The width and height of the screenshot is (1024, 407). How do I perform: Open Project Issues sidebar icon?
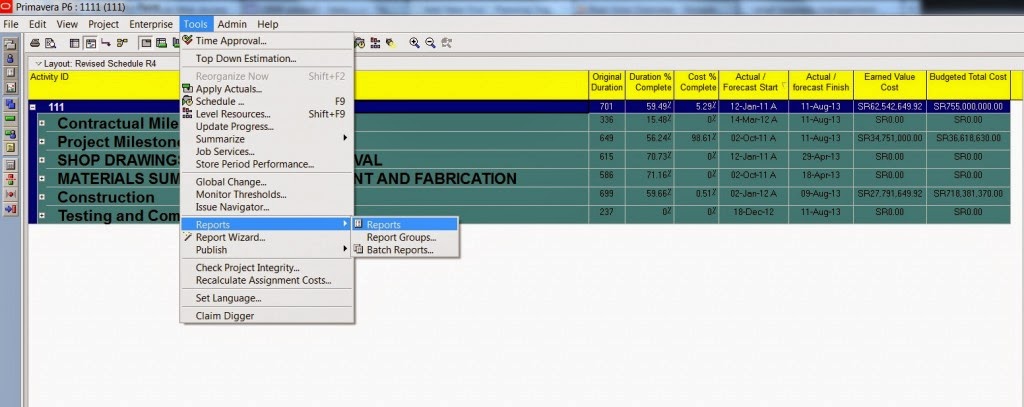tap(10, 194)
